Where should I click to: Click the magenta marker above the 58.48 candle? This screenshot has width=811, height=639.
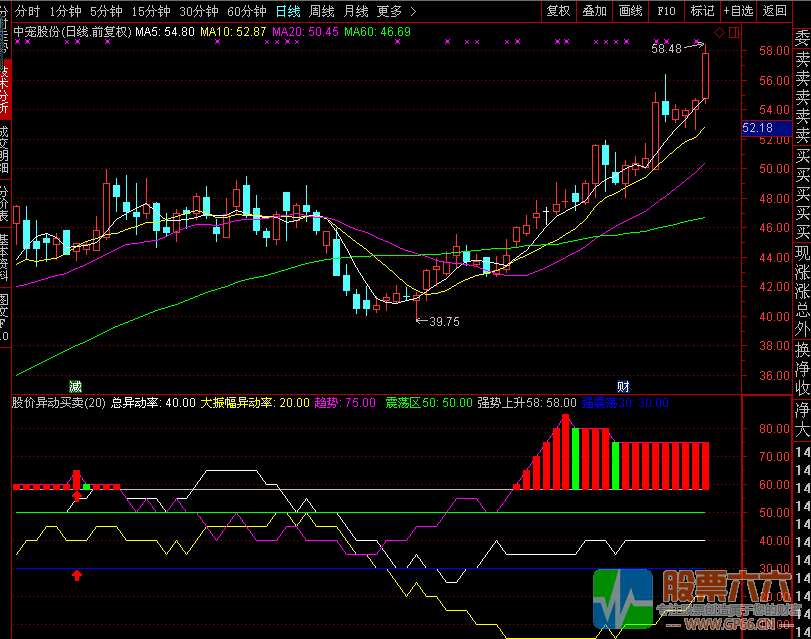click(697, 41)
